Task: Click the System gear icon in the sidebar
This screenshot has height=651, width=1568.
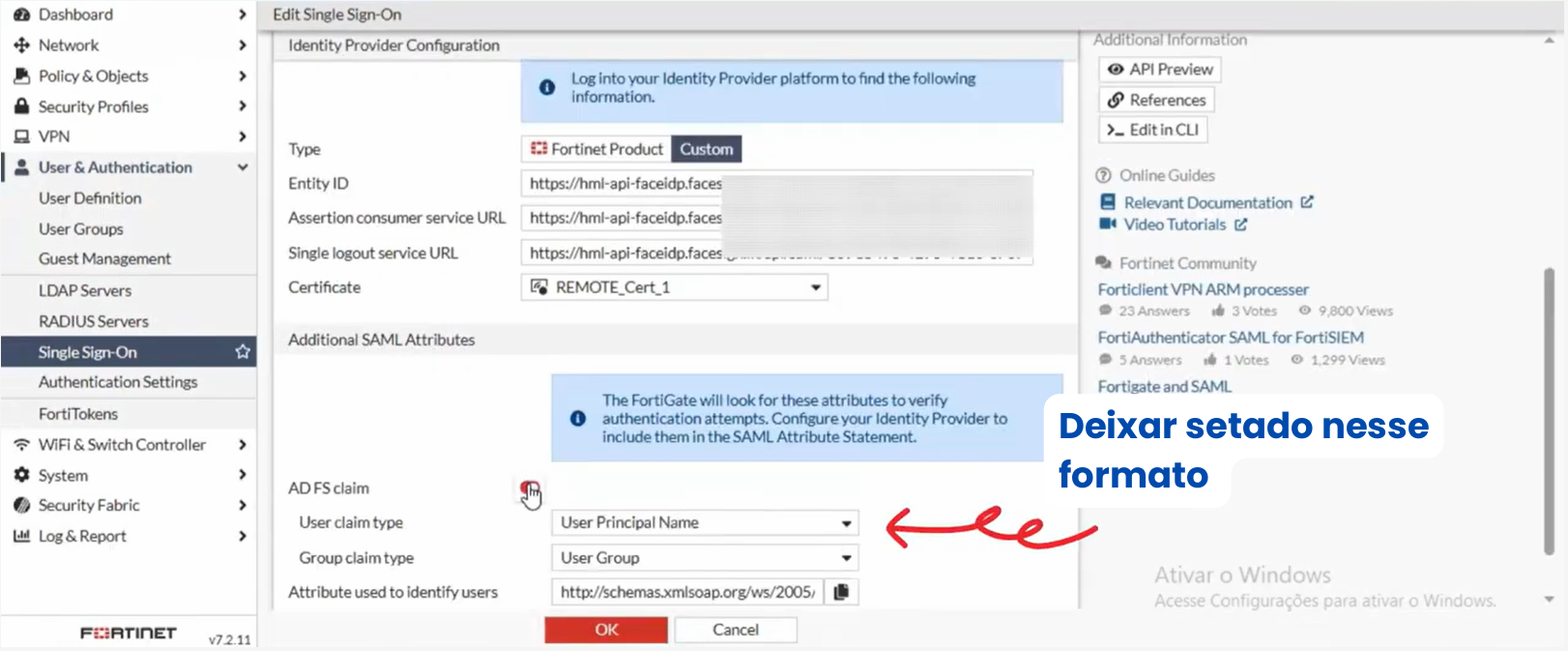Action: pos(21,475)
